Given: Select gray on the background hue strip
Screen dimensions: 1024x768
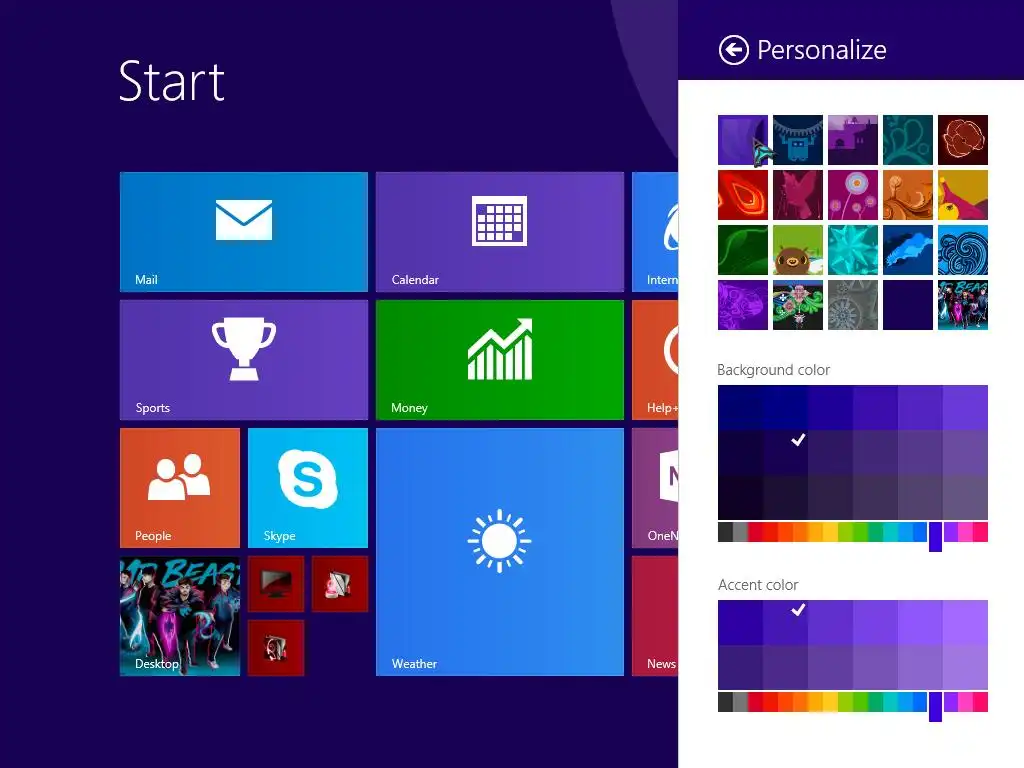Looking at the screenshot, I should tap(740, 532).
